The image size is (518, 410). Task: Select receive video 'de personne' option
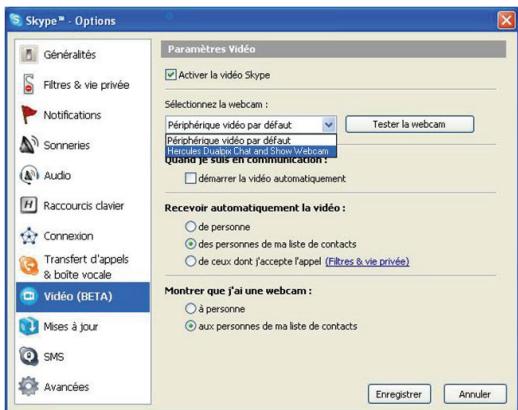pos(190,227)
